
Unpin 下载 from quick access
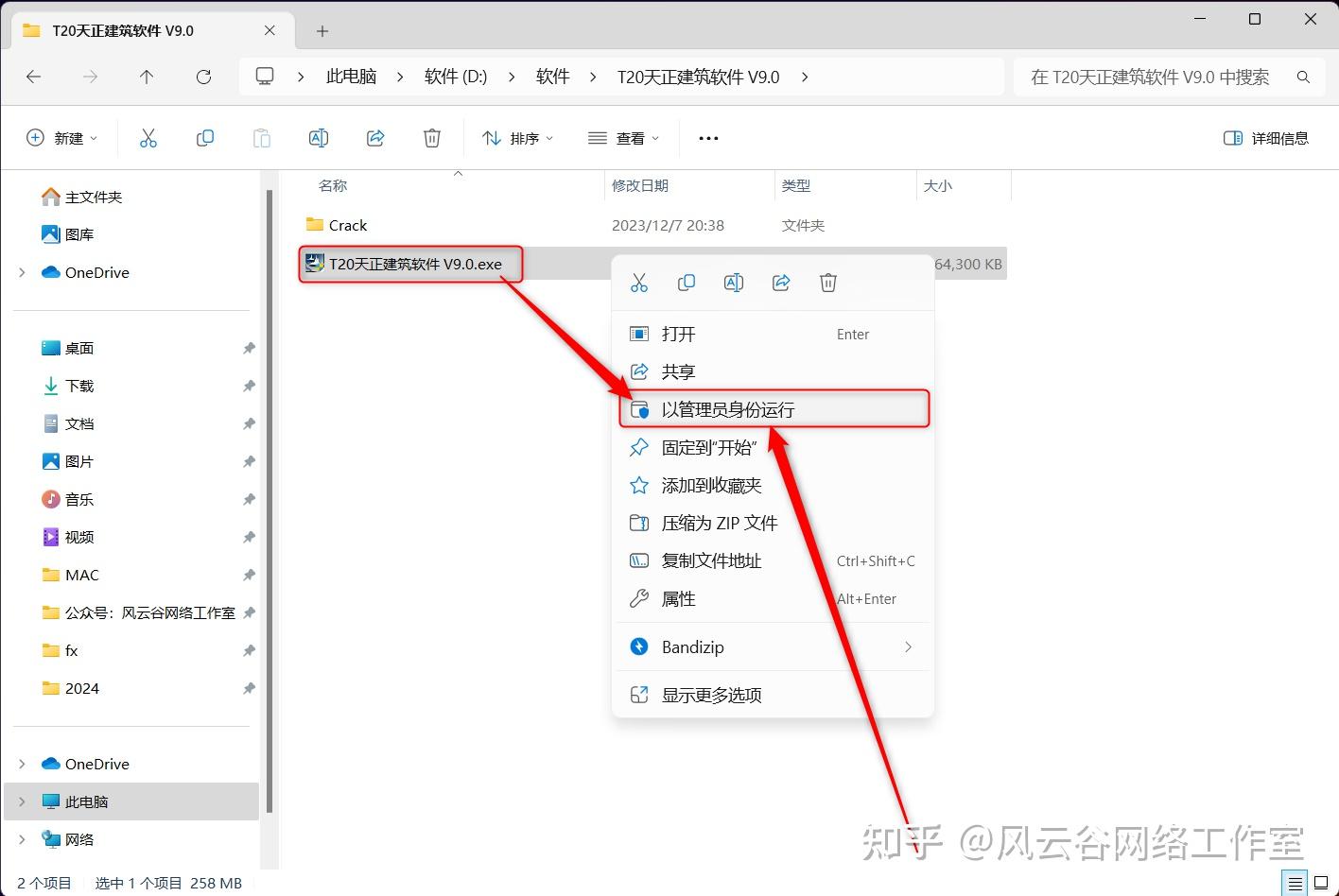click(x=249, y=386)
